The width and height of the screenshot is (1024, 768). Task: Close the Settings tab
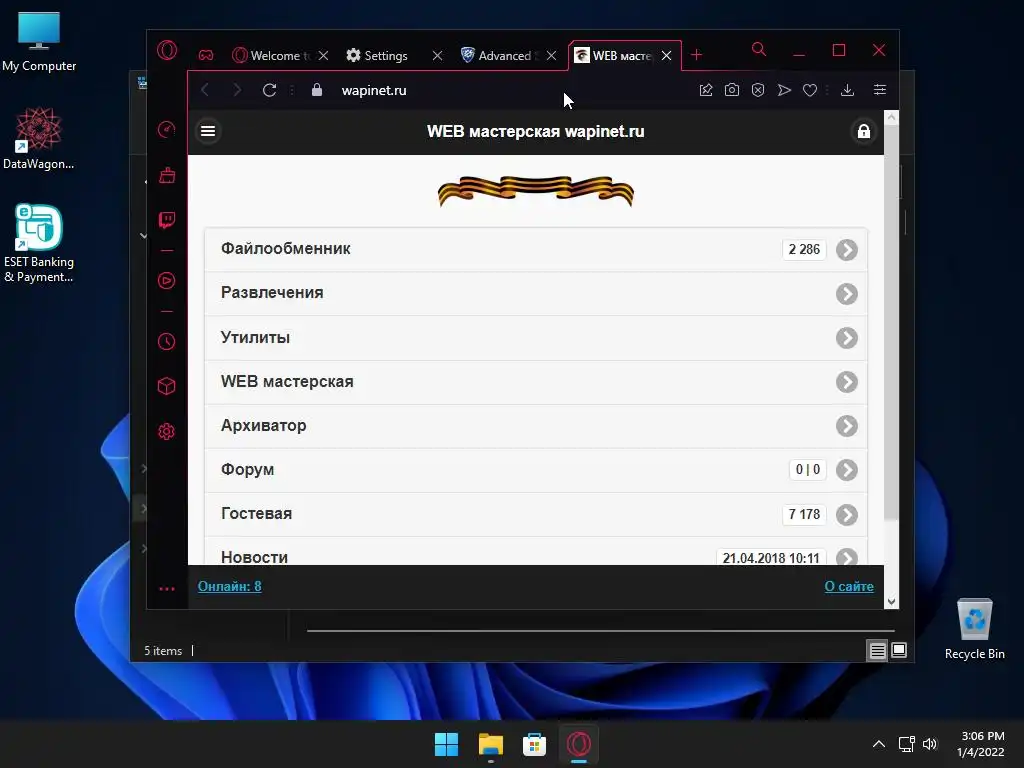click(x=438, y=56)
